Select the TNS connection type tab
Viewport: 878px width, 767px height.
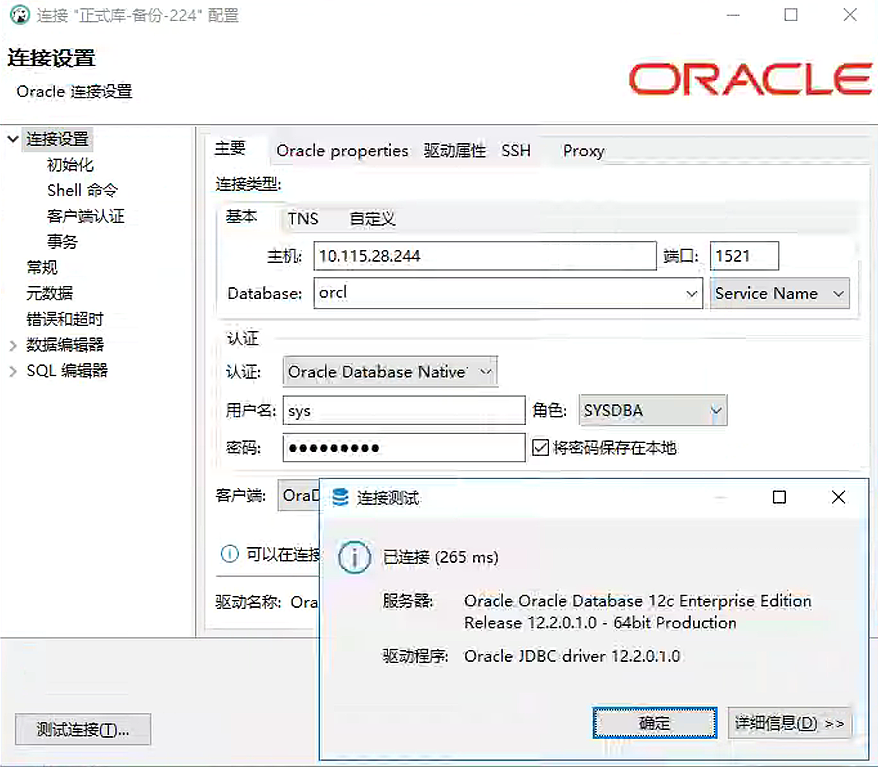(x=303, y=218)
